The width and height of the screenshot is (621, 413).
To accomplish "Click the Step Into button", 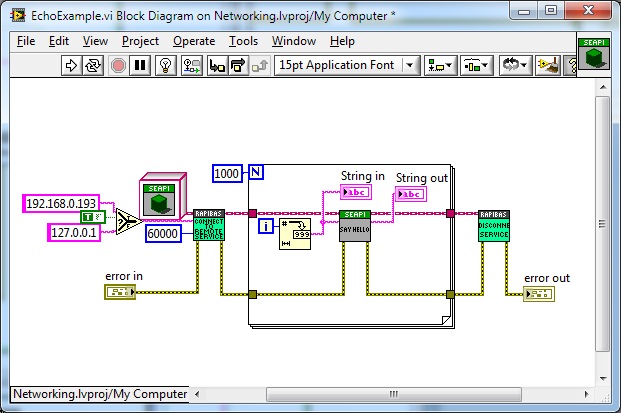I will click(x=217, y=65).
